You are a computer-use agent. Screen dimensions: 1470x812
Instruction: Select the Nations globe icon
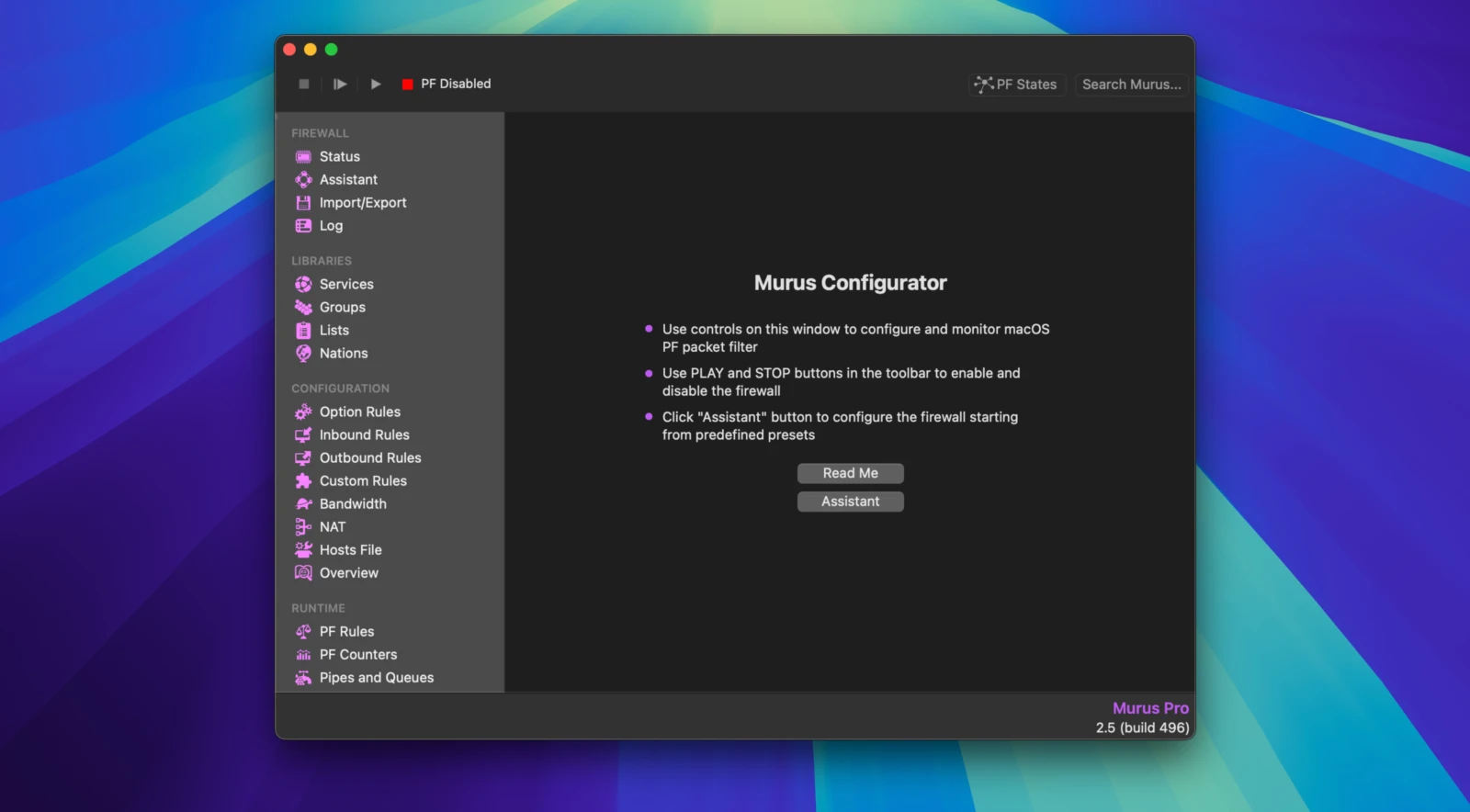[303, 354]
